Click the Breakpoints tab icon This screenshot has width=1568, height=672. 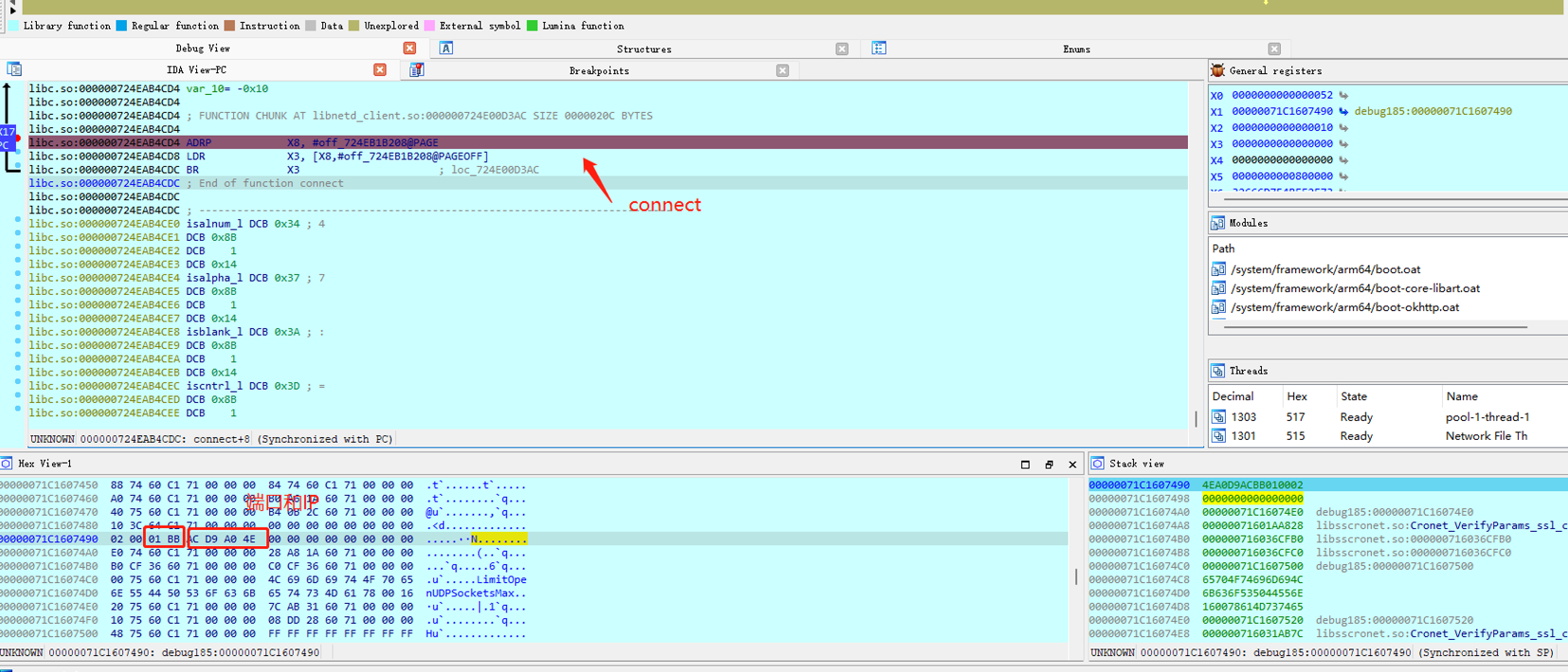[x=416, y=69]
